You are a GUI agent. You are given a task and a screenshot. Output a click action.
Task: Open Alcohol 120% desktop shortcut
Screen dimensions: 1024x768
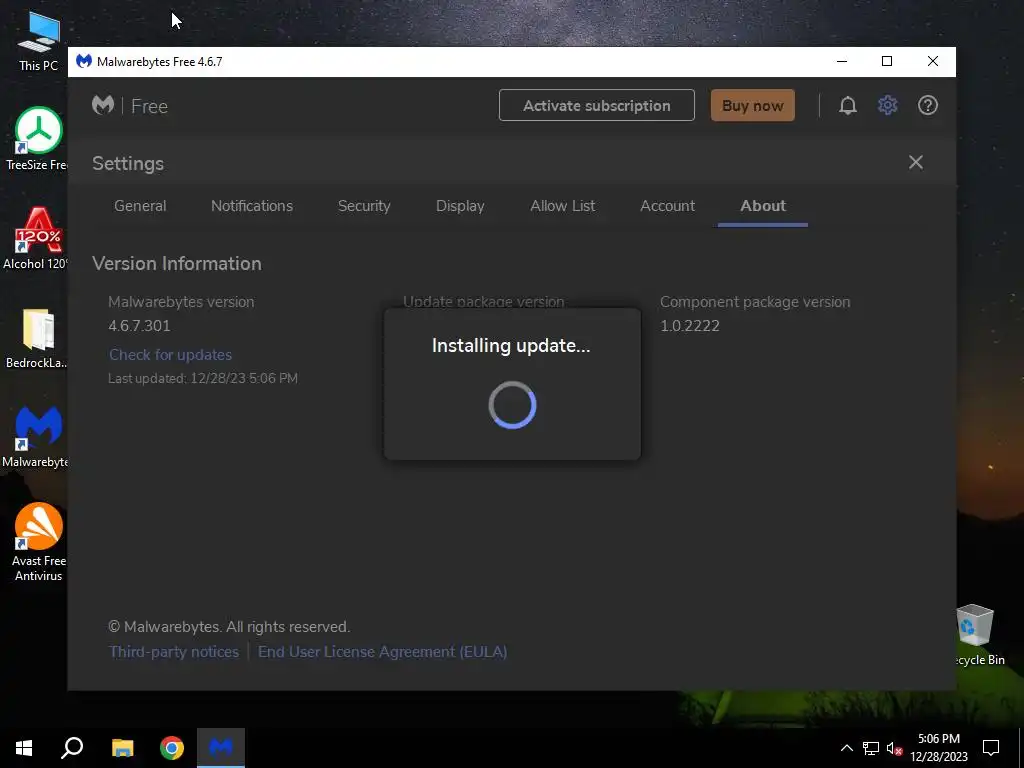tap(36, 238)
